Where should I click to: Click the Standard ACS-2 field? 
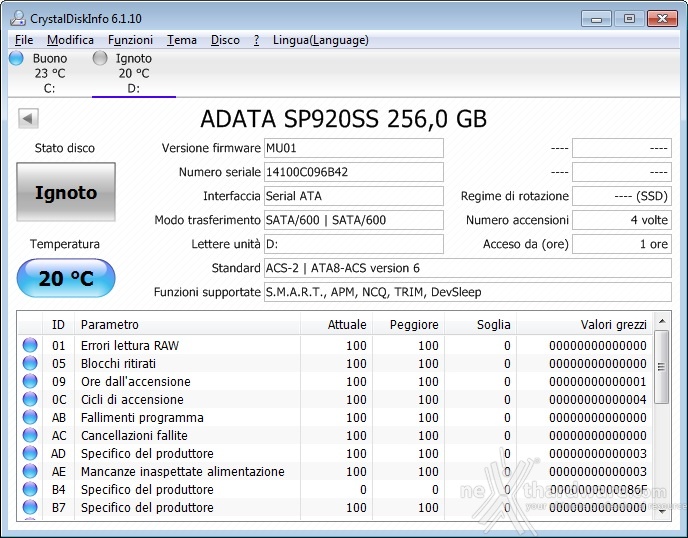468,268
